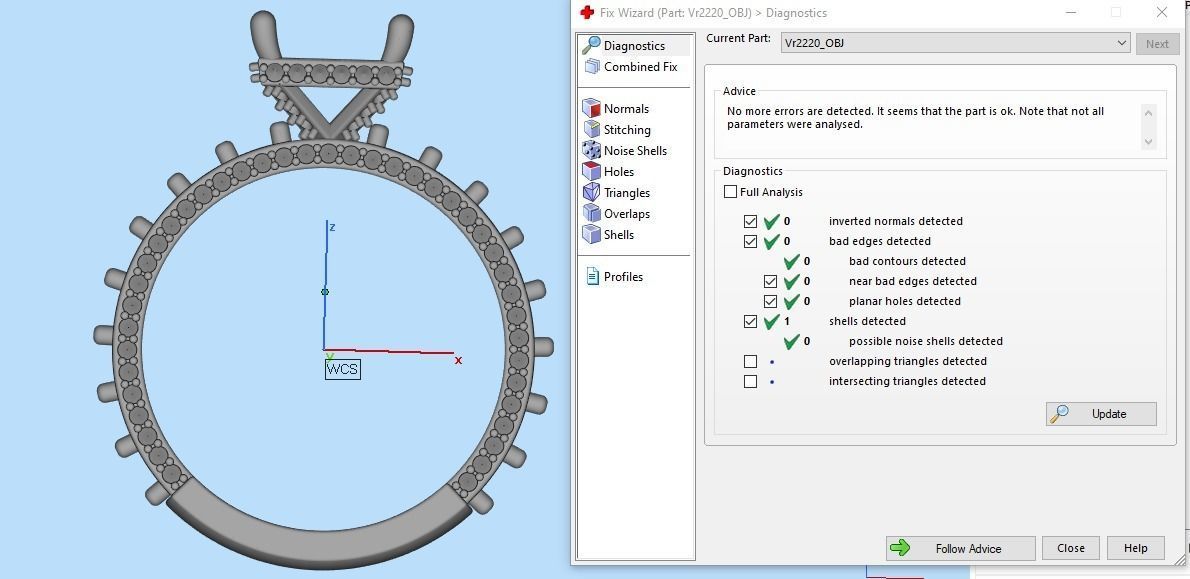Close the Fix Wizard window
Image resolution: width=1190 pixels, height=579 pixels.
click(1161, 12)
